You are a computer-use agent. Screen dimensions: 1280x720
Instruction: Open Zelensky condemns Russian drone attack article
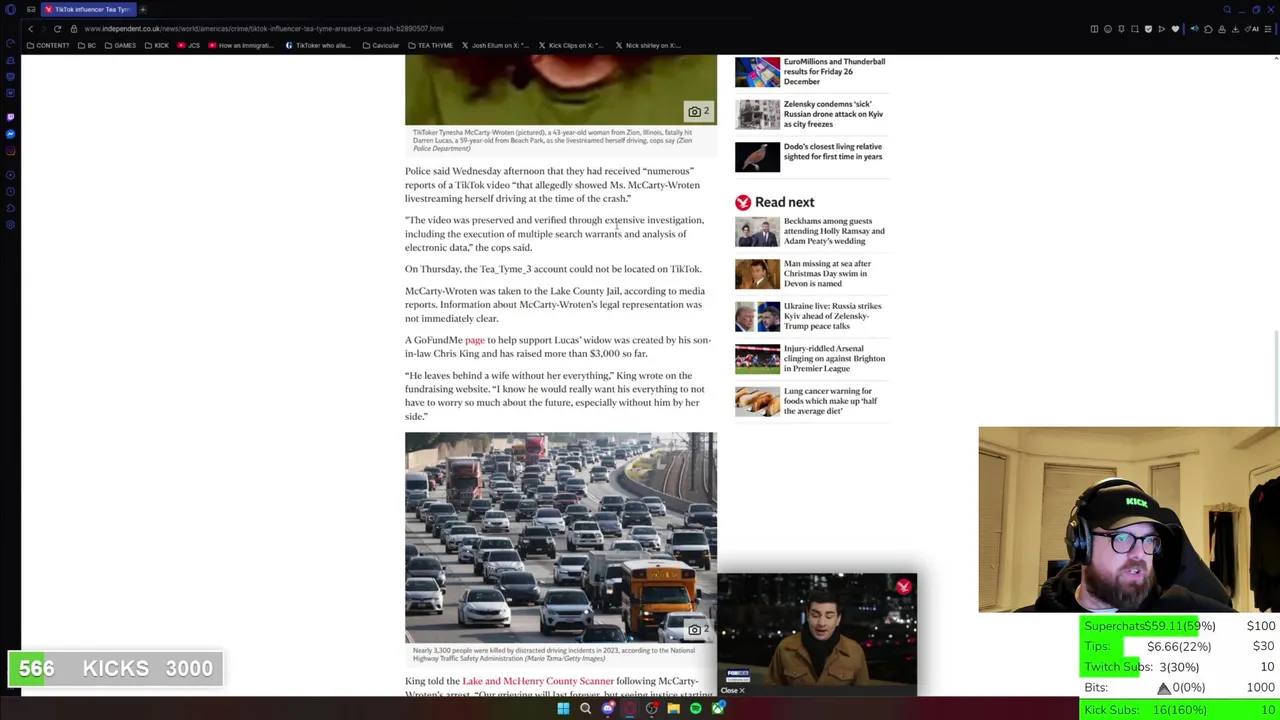(x=833, y=114)
